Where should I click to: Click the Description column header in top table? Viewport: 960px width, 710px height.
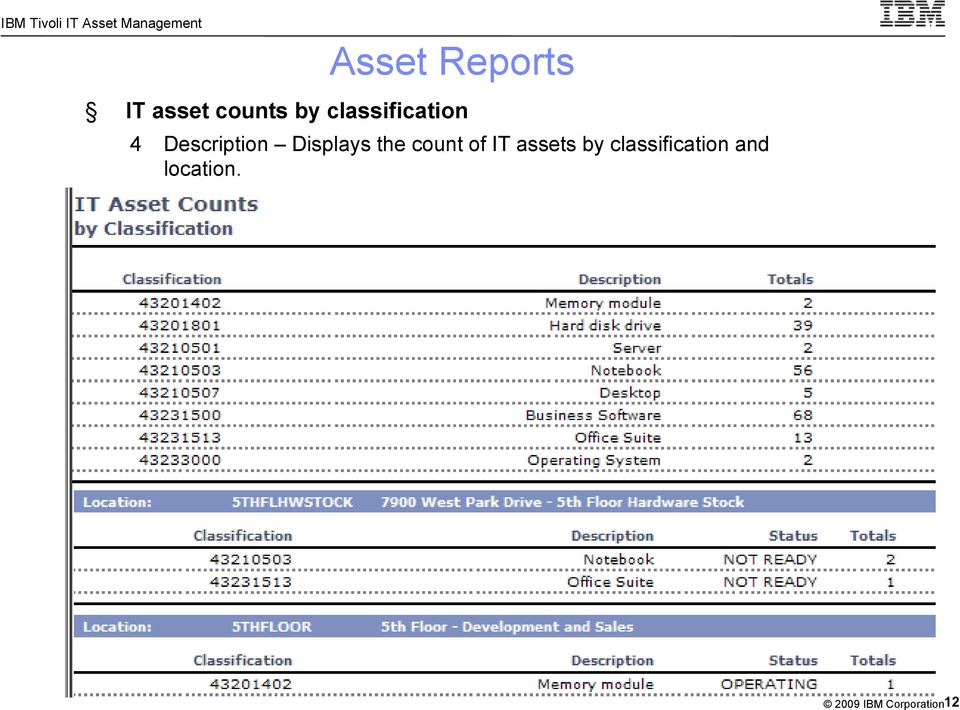[620, 279]
